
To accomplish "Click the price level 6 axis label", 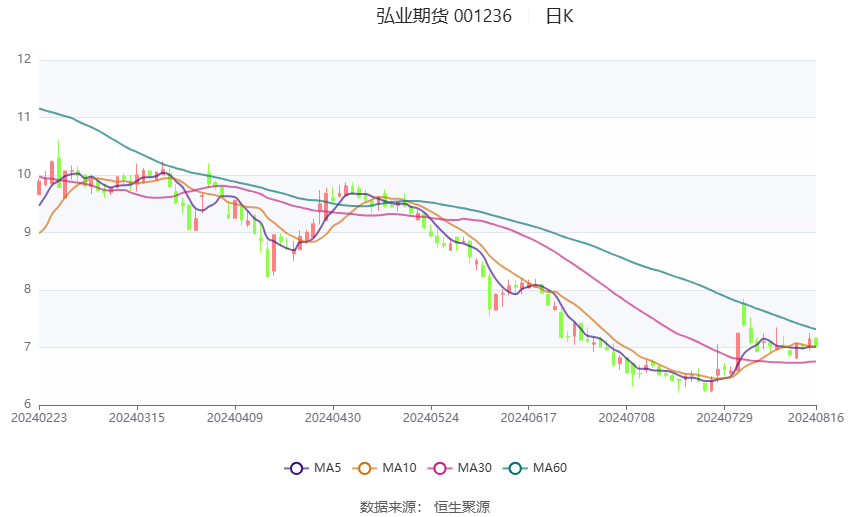I will [28, 404].
